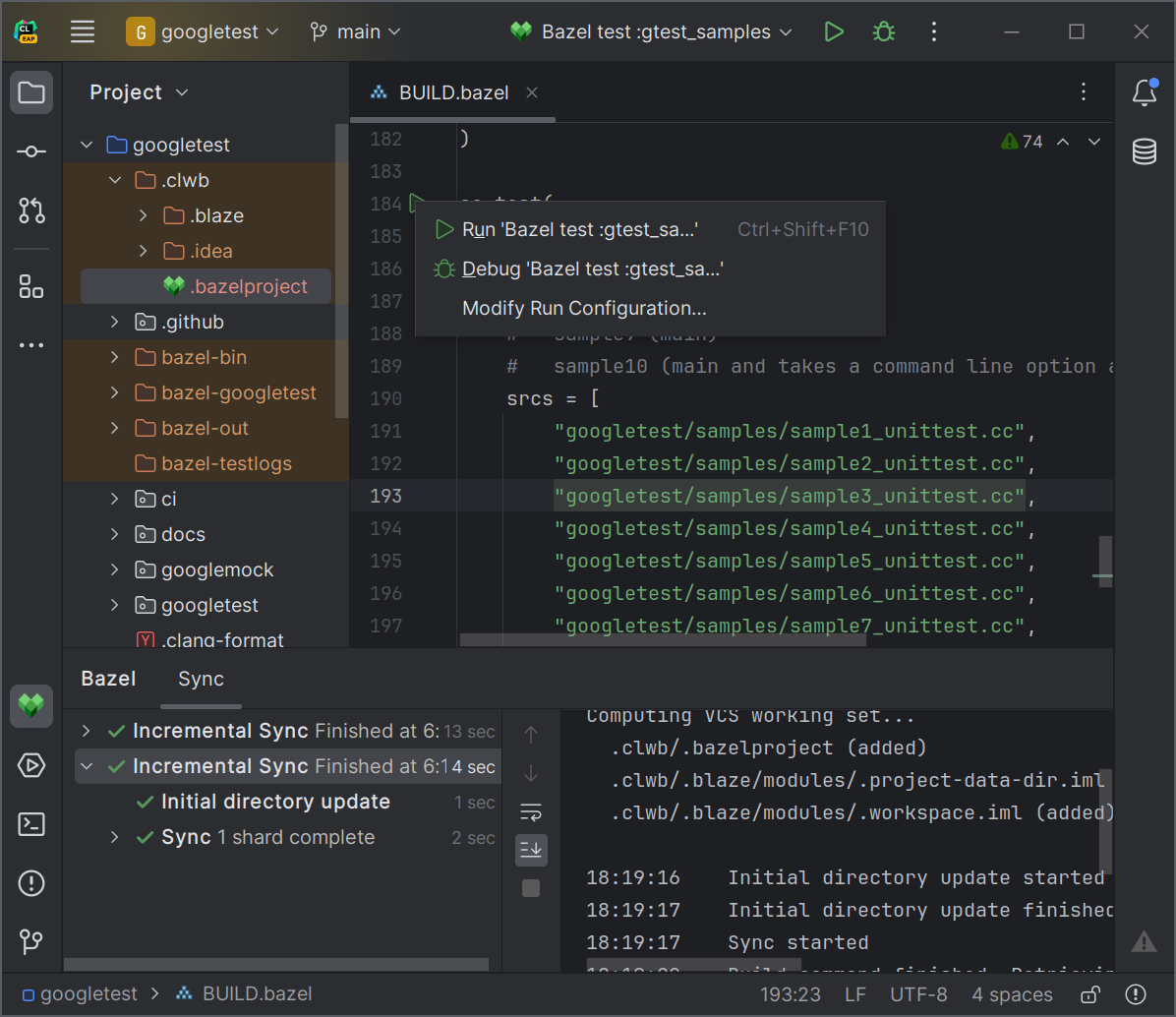The image size is (1176, 1017).
Task: Click Debug 'Bazel test :gtest_sa...' option
Action: click(592, 269)
